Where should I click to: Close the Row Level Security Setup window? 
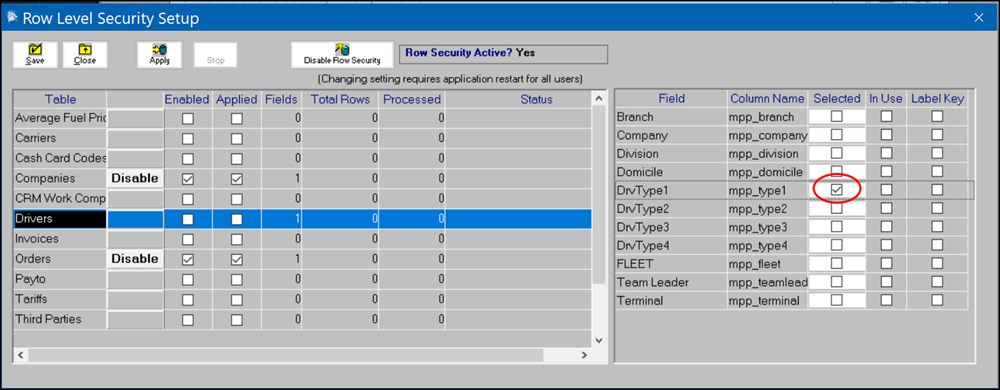(x=979, y=18)
